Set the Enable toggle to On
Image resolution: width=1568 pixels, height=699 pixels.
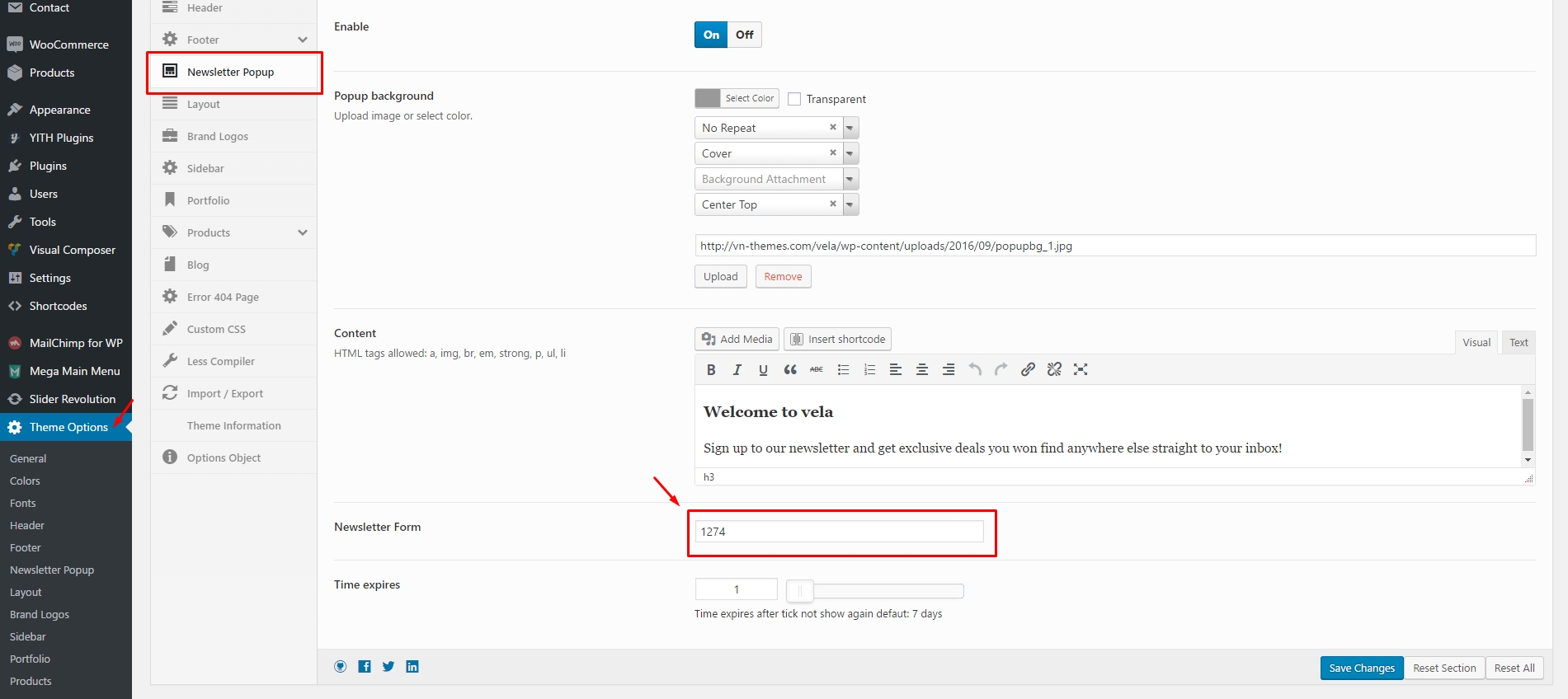[711, 35]
